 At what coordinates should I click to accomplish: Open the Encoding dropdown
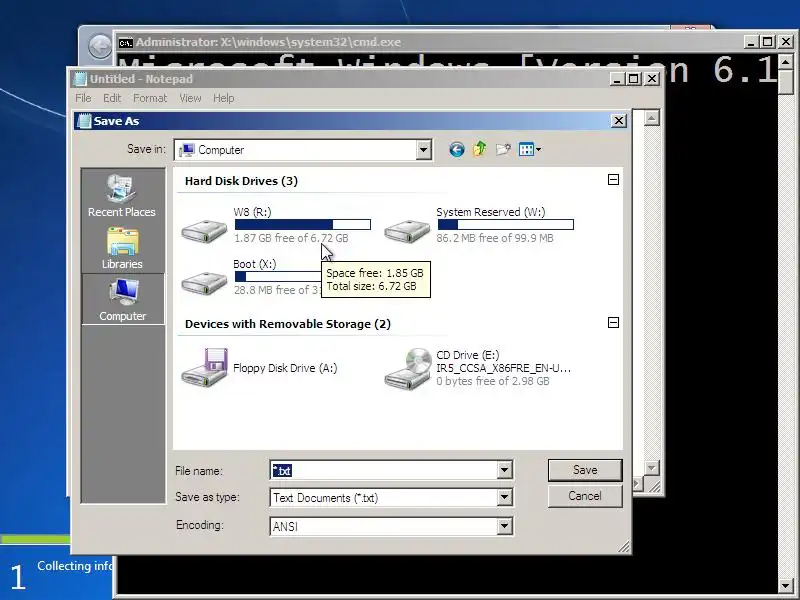point(505,526)
